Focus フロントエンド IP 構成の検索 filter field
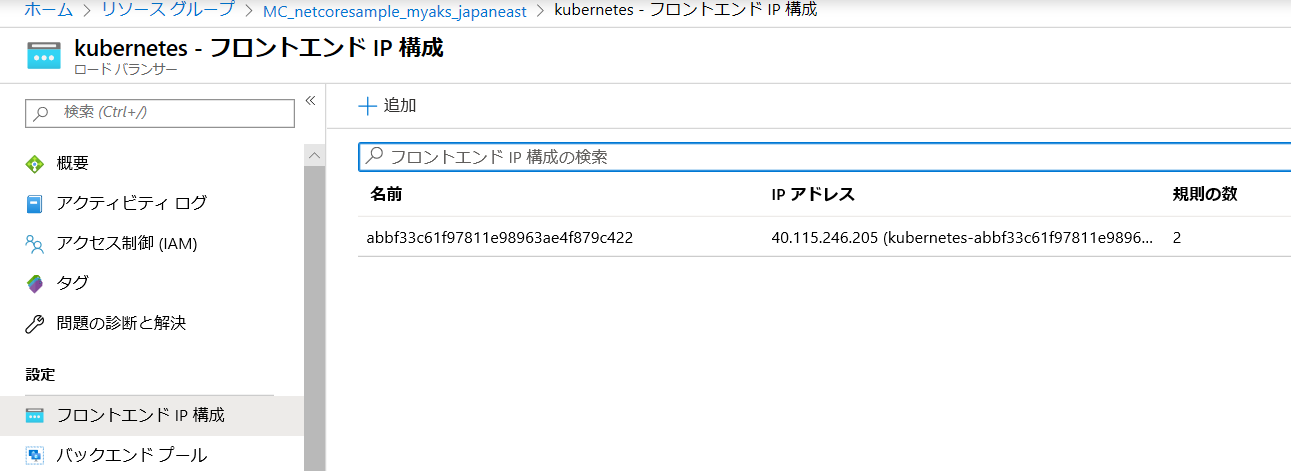The height and width of the screenshot is (471, 1291). click(825, 157)
